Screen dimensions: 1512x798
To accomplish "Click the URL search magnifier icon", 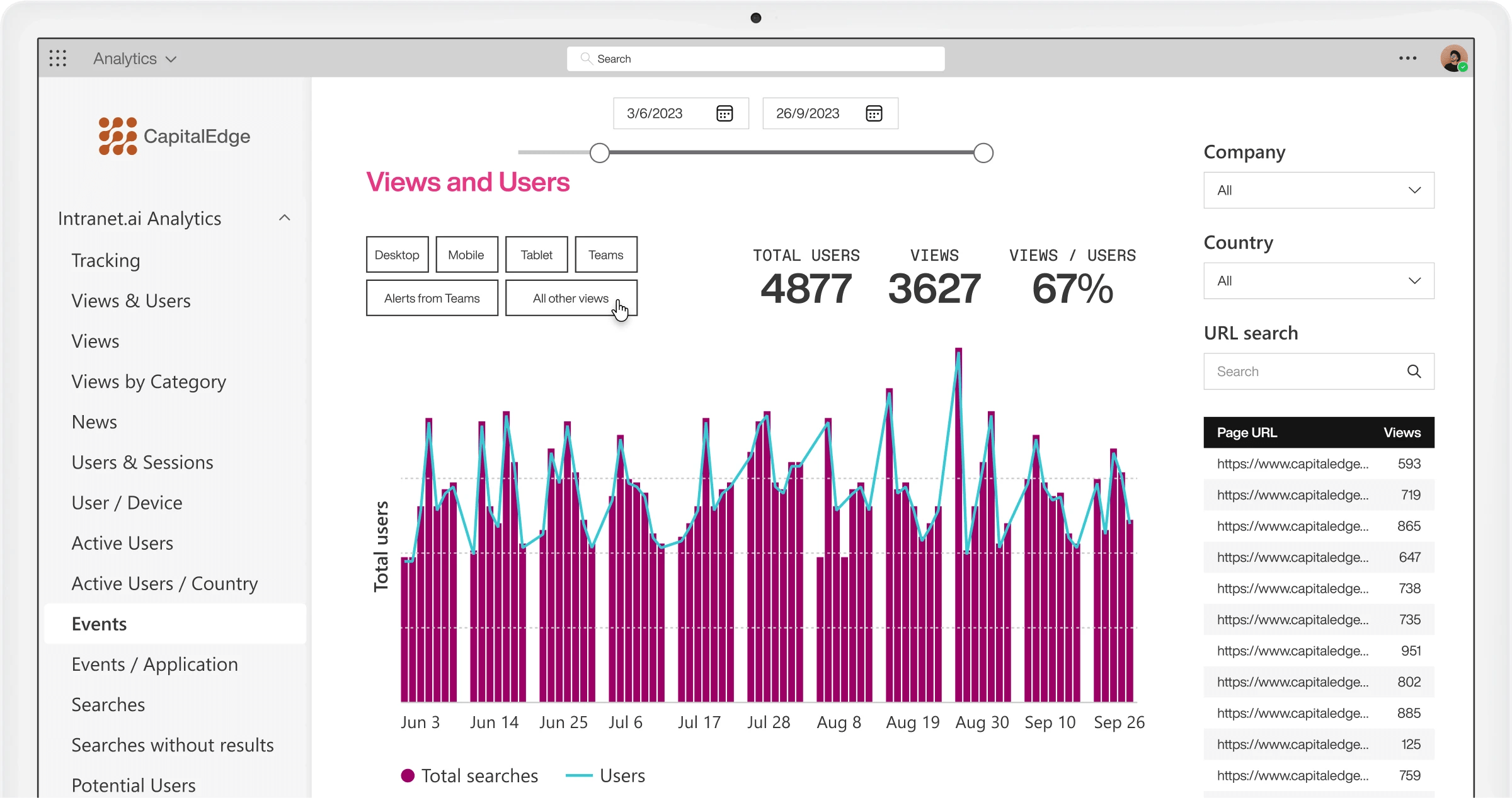I will (x=1415, y=371).
